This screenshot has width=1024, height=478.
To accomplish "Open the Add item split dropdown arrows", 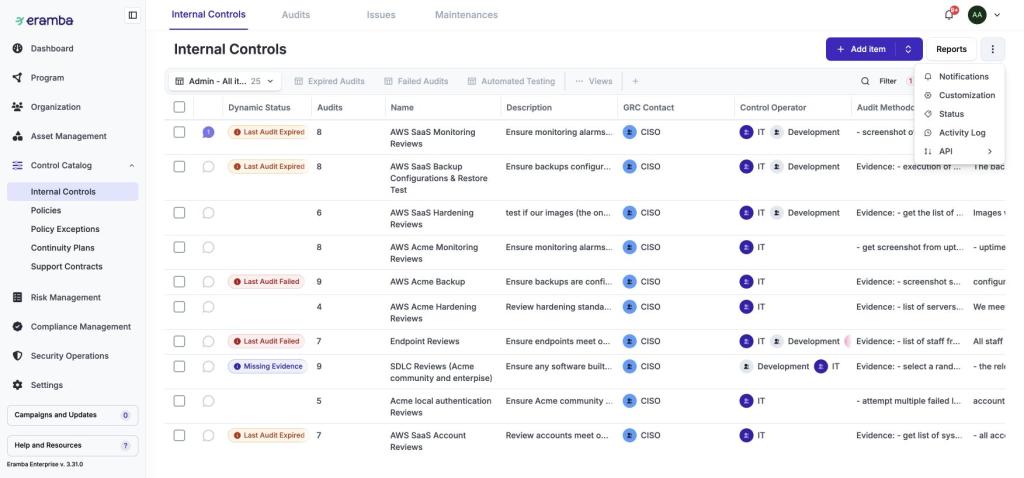I will click(x=908, y=49).
